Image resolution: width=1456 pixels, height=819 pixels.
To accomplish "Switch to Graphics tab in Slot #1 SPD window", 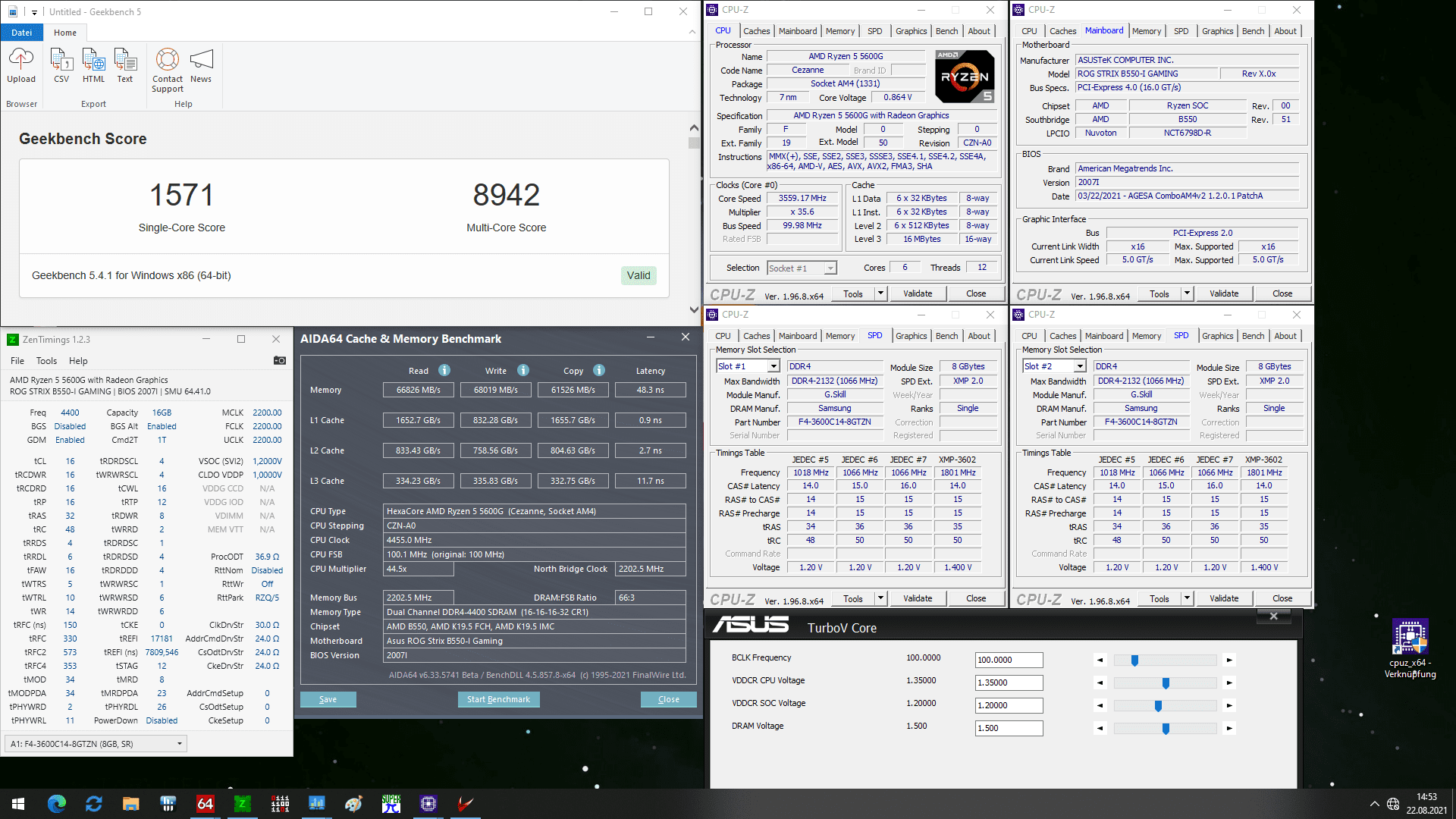I will pyautogui.click(x=911, y=336).
